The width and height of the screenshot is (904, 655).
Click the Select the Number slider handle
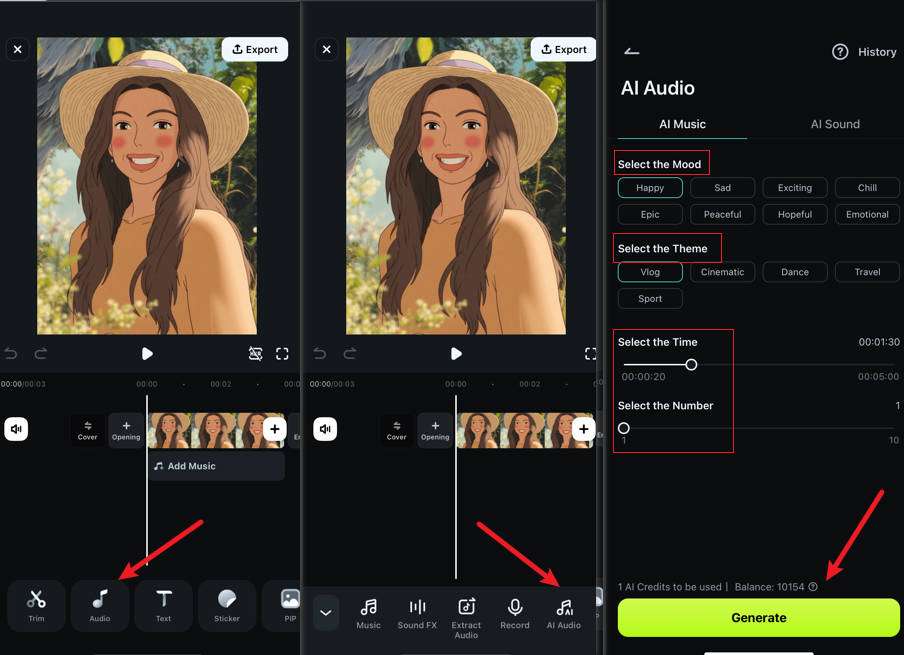pos(624,428)
